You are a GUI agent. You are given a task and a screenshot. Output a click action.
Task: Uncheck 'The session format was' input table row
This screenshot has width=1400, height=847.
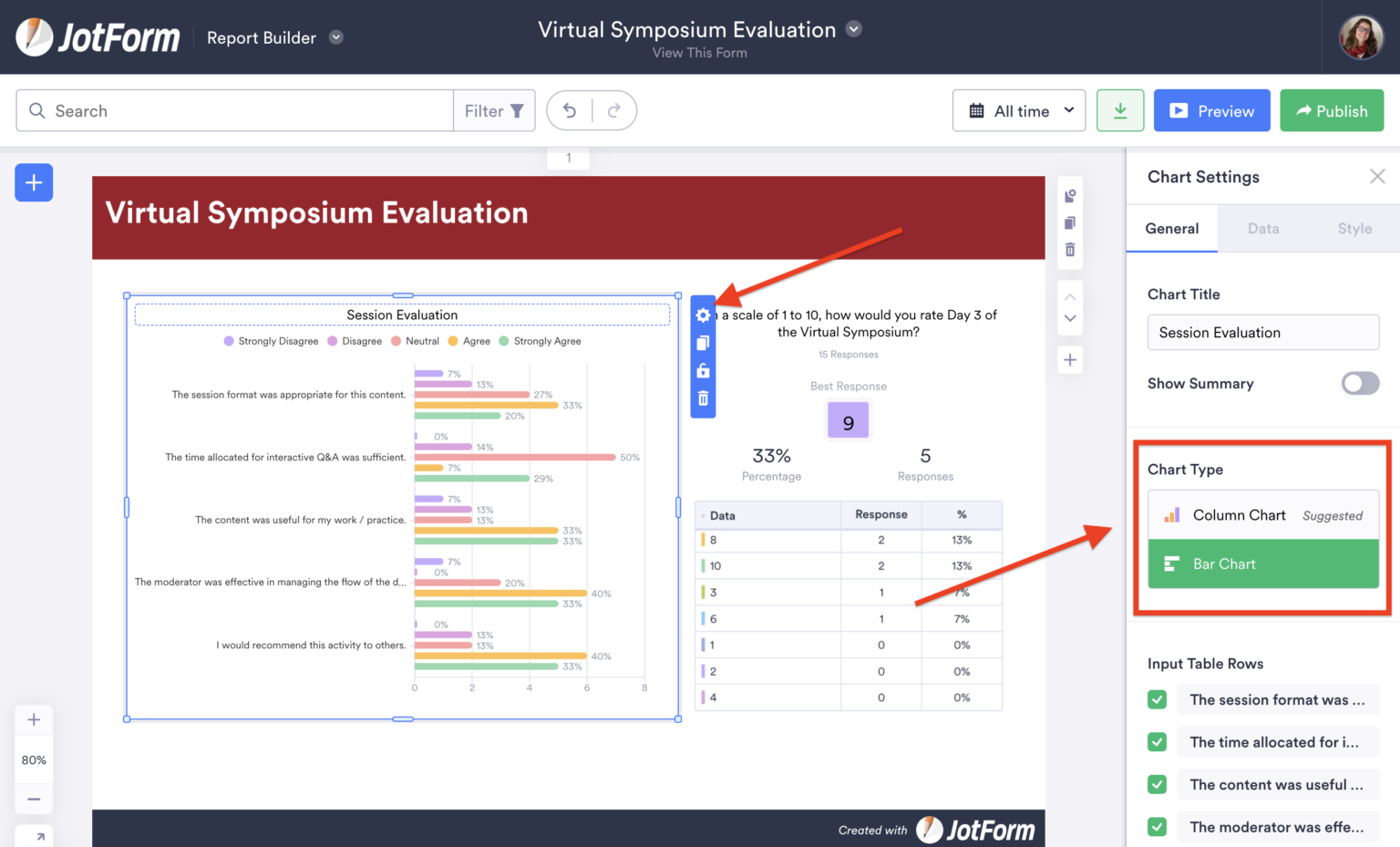1157,699
